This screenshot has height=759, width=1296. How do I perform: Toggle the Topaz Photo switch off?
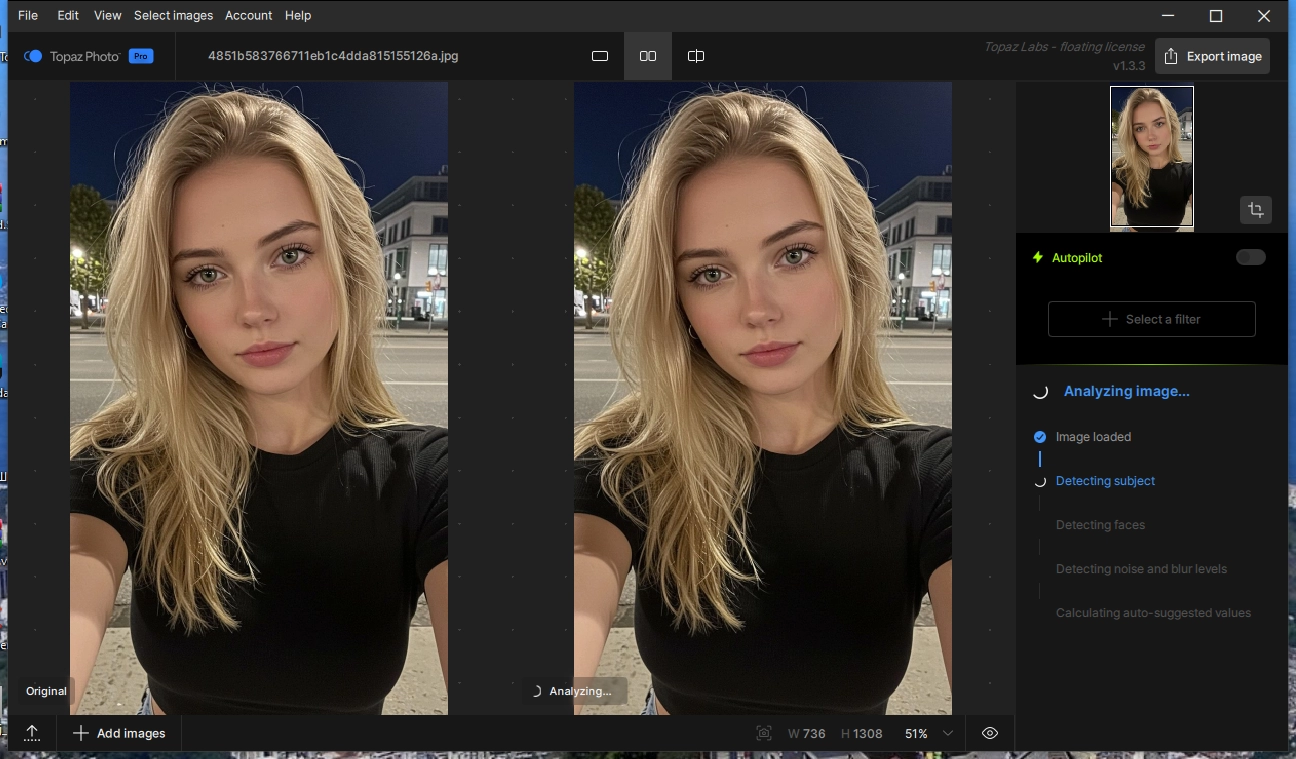click(x=33, y=56)
